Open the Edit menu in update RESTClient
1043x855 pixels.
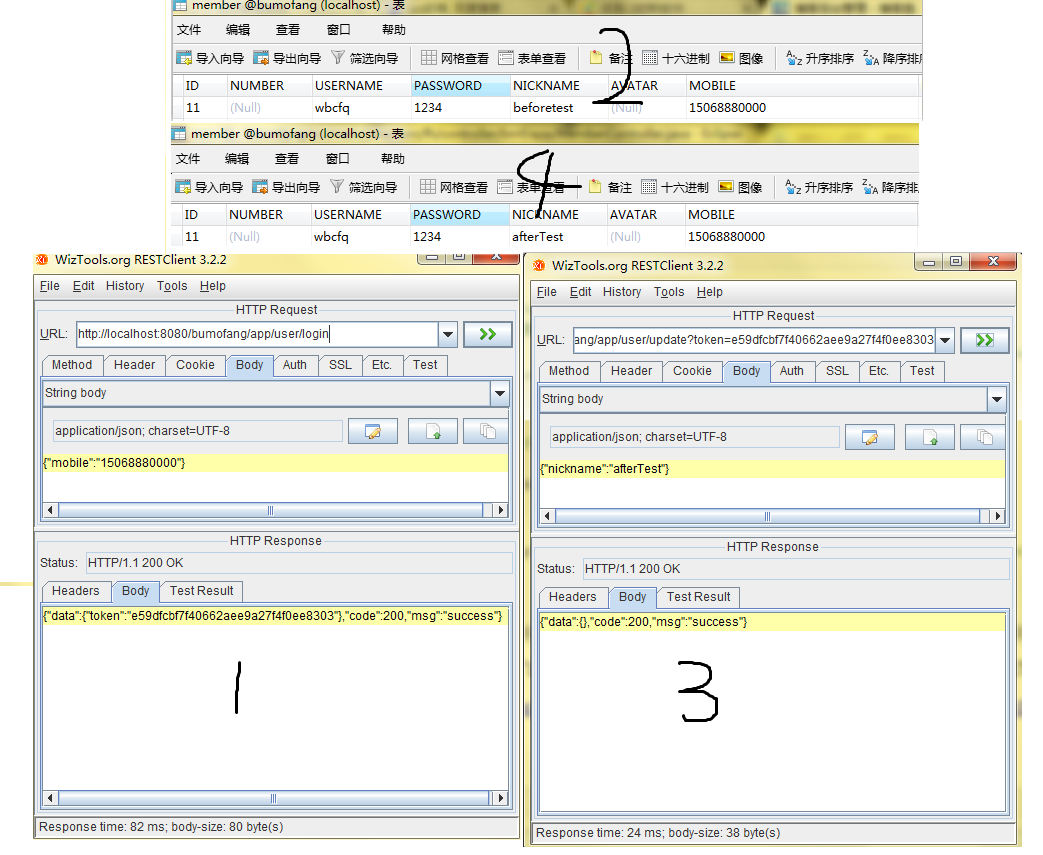click(x=580, y=292)
